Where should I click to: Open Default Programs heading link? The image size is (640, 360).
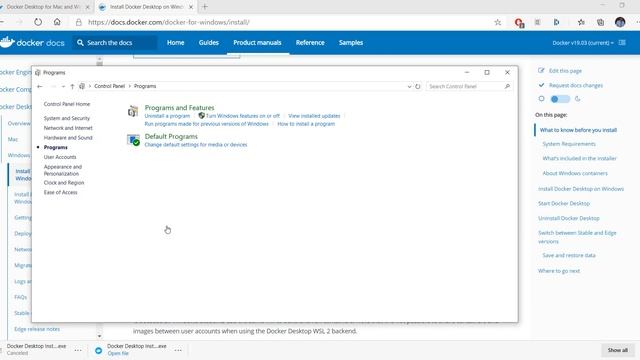tap(171, 136)
